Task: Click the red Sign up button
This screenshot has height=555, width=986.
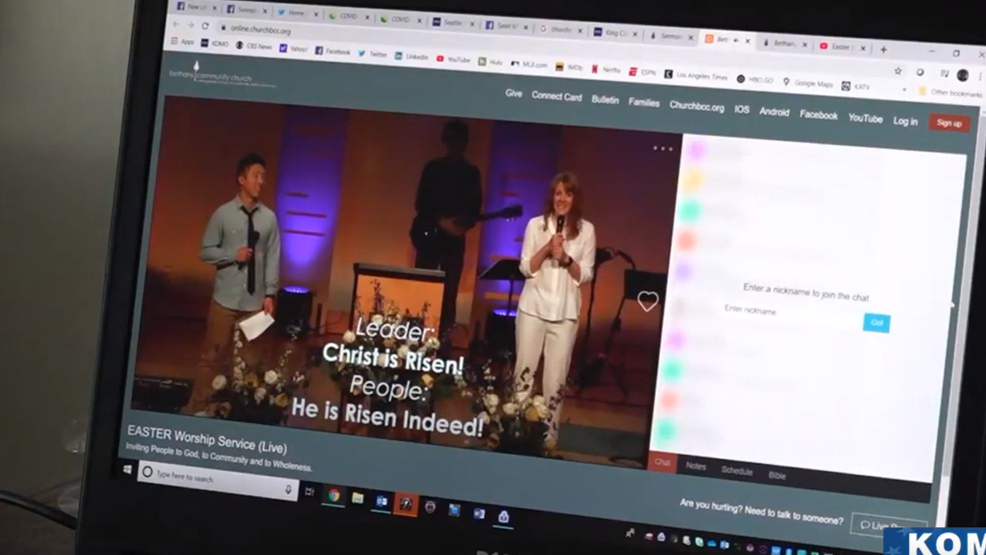Action: (948, 123)
